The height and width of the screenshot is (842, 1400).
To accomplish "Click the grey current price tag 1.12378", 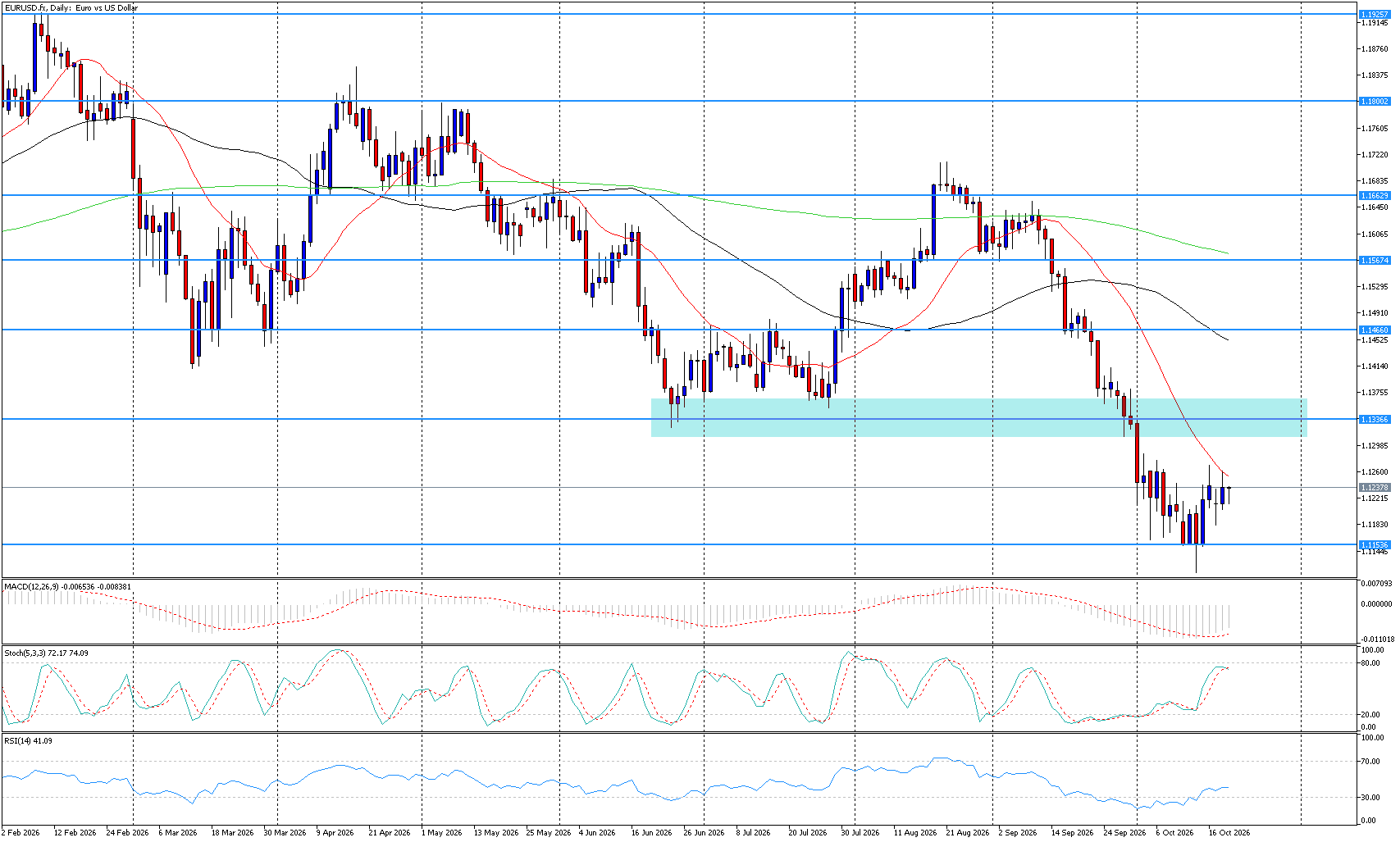I will (x=1375, y=488).
